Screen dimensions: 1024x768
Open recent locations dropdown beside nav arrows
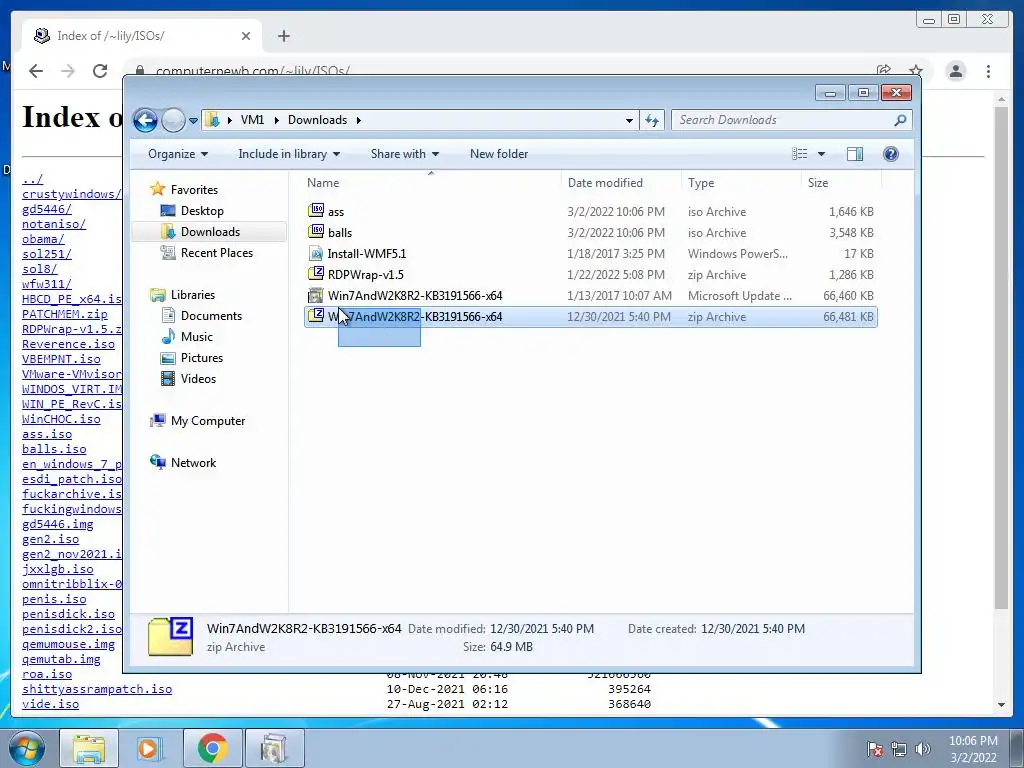tap(193, 121)
